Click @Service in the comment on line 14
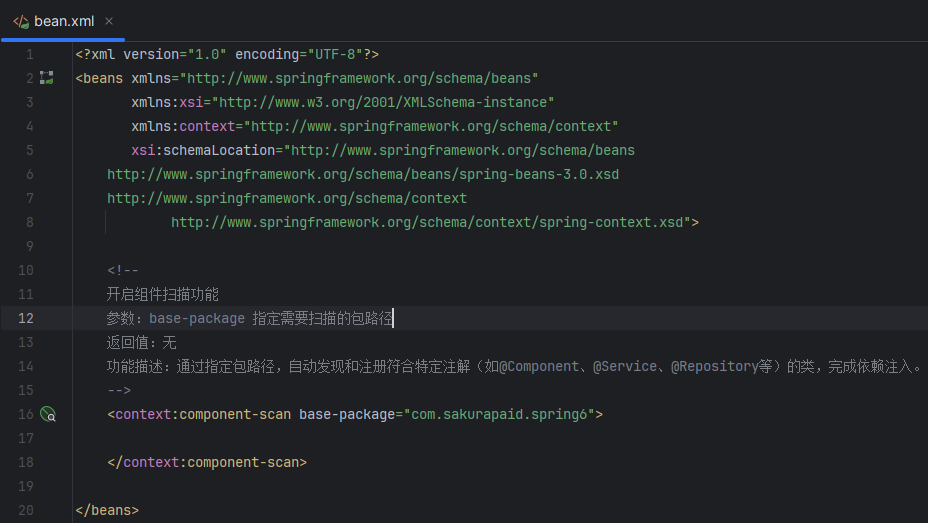 pos(625,366)
